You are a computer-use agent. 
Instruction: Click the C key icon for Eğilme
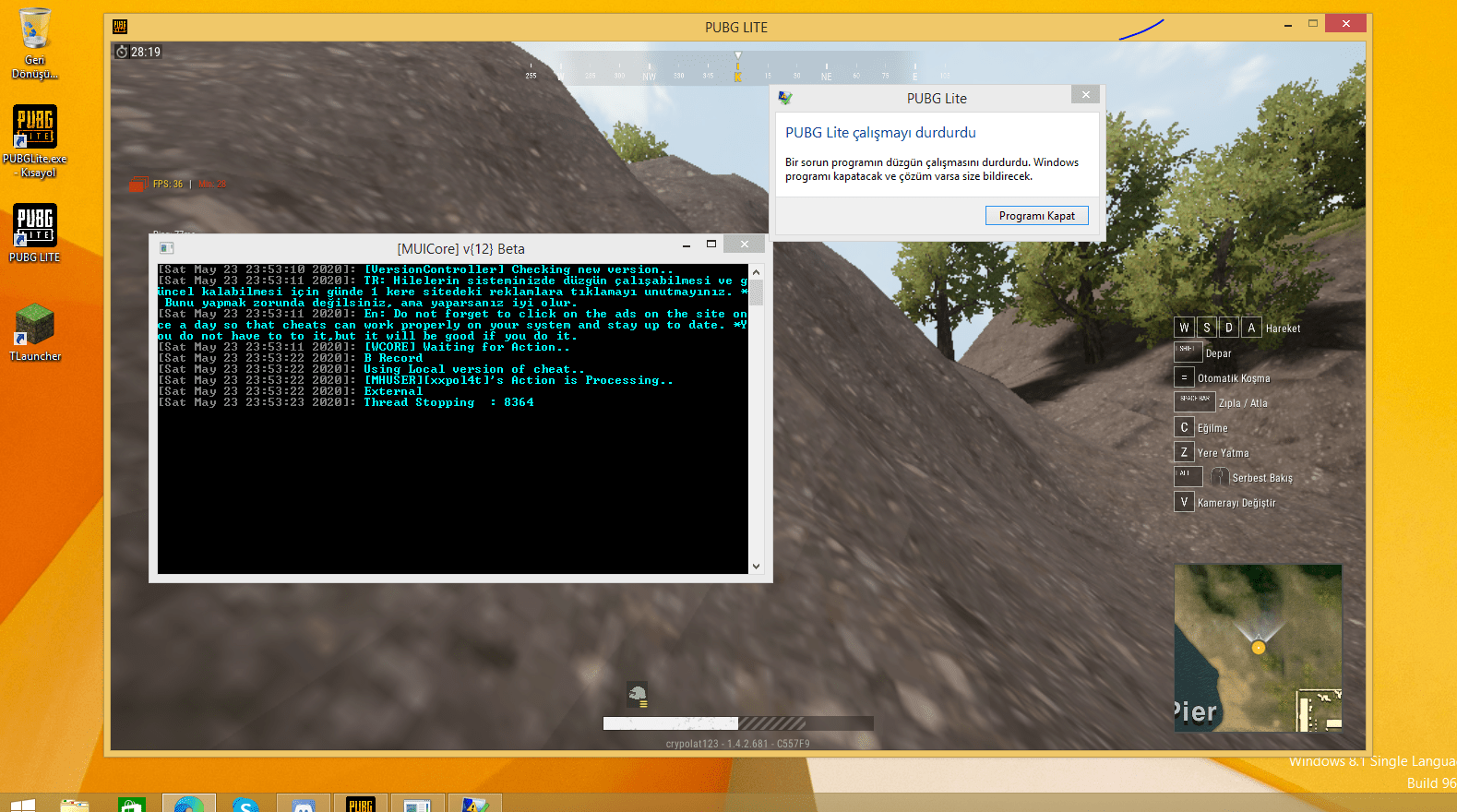point(1184,427)
